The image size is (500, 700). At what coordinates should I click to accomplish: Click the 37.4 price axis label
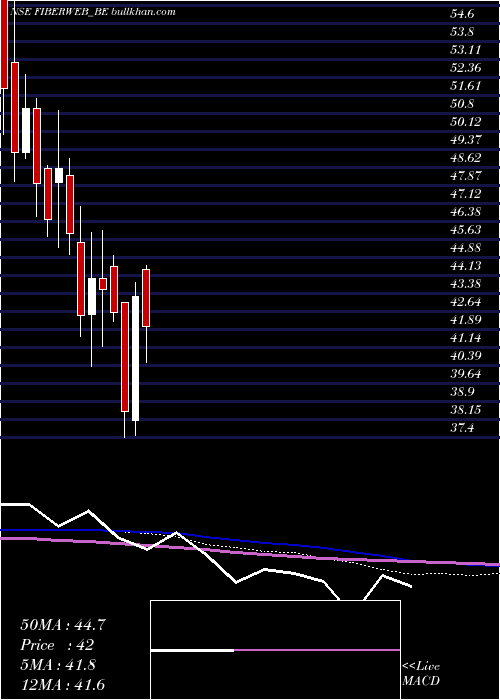click(462, 428)
